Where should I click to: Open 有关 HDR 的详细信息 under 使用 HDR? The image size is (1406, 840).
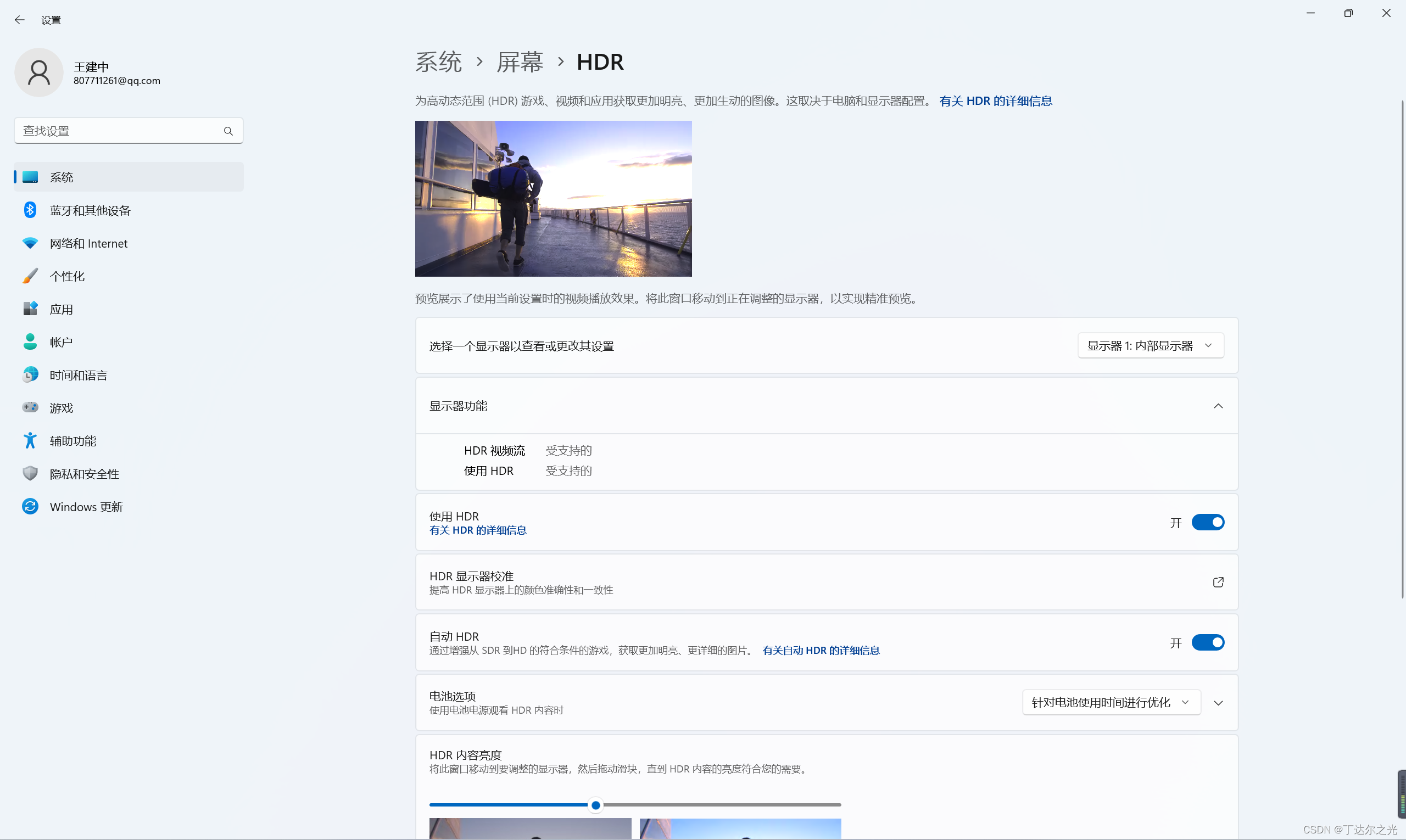[478, 530]
